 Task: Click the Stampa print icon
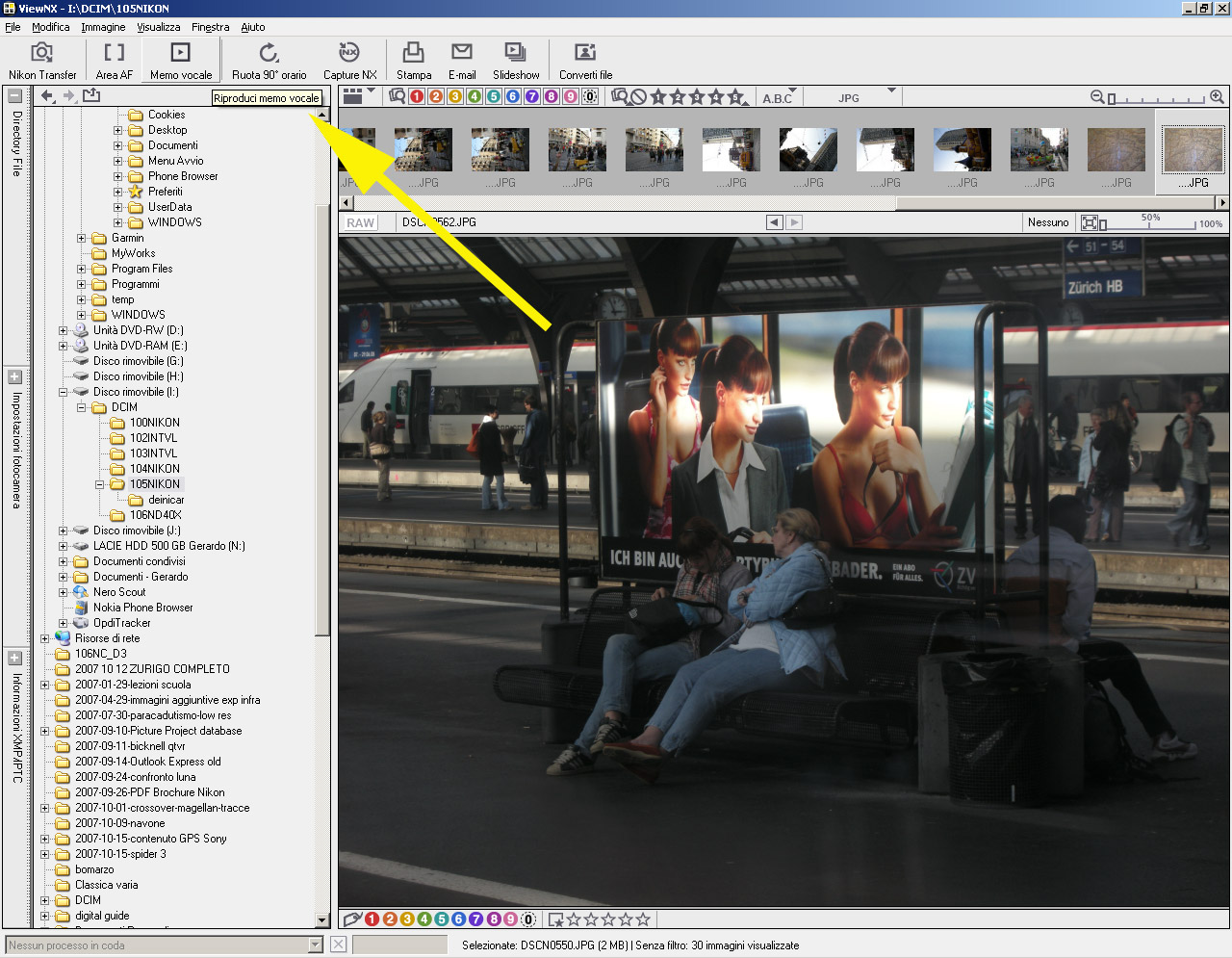click(414, 61)
